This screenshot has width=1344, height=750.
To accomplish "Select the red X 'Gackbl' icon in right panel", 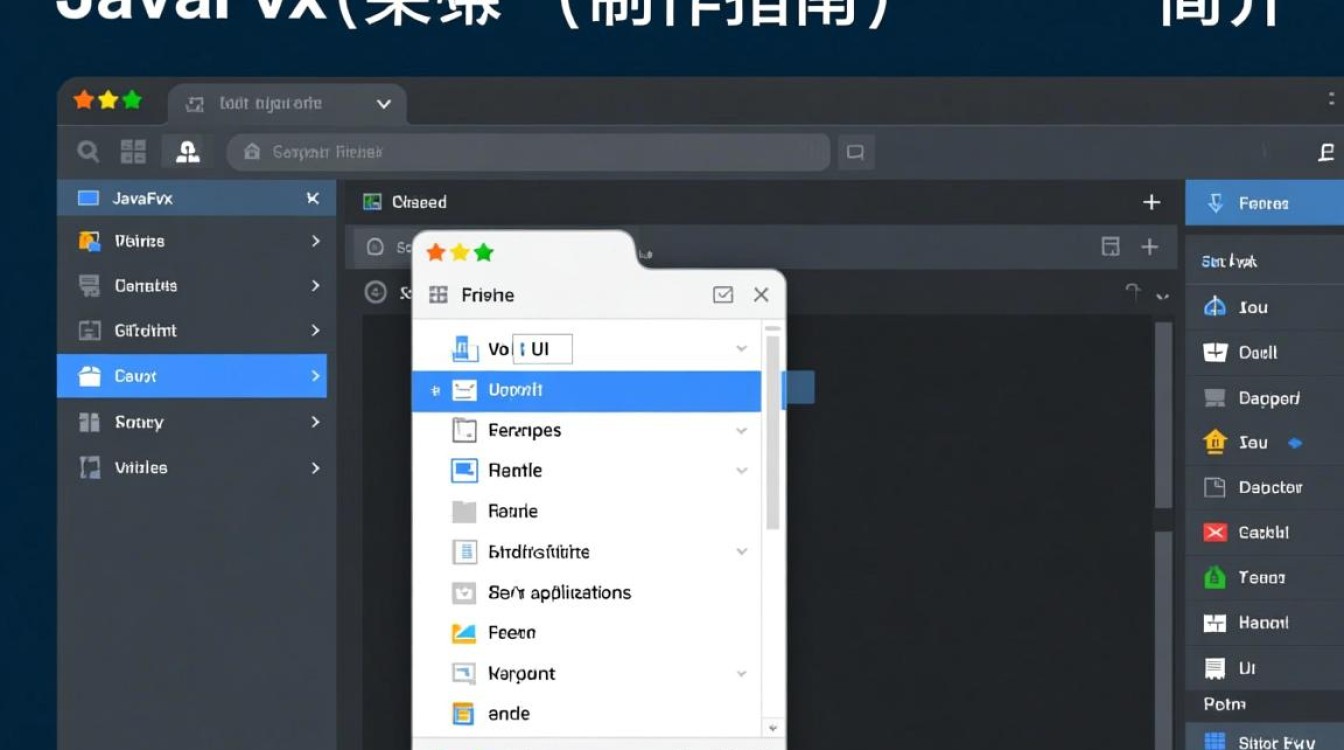I will pos(1215,532).
